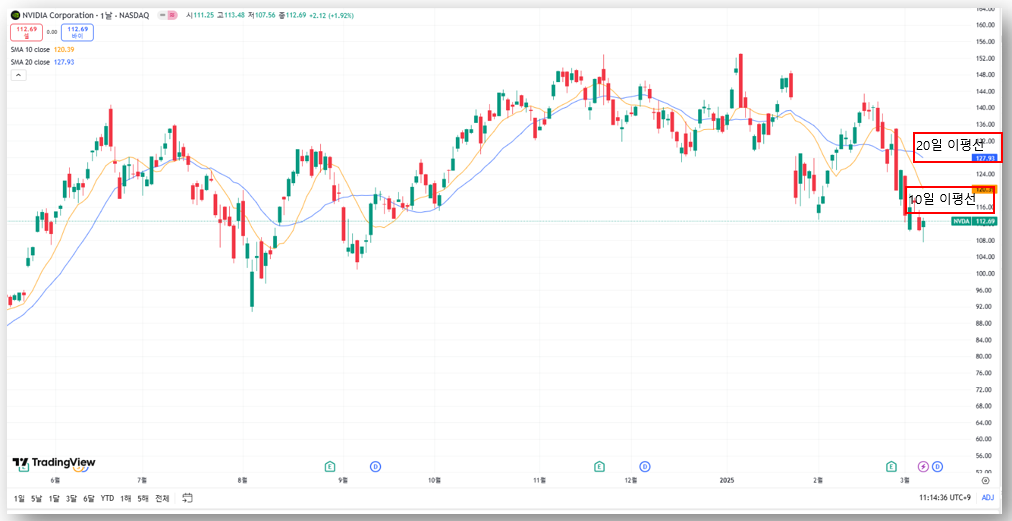Set chart range to 1해
The height and width of the screenshot is (521, 1012).
pos(126,498)
